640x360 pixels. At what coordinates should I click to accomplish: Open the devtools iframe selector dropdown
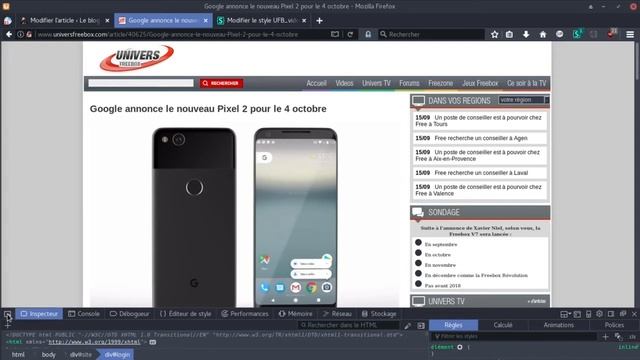tap(565, 314)
